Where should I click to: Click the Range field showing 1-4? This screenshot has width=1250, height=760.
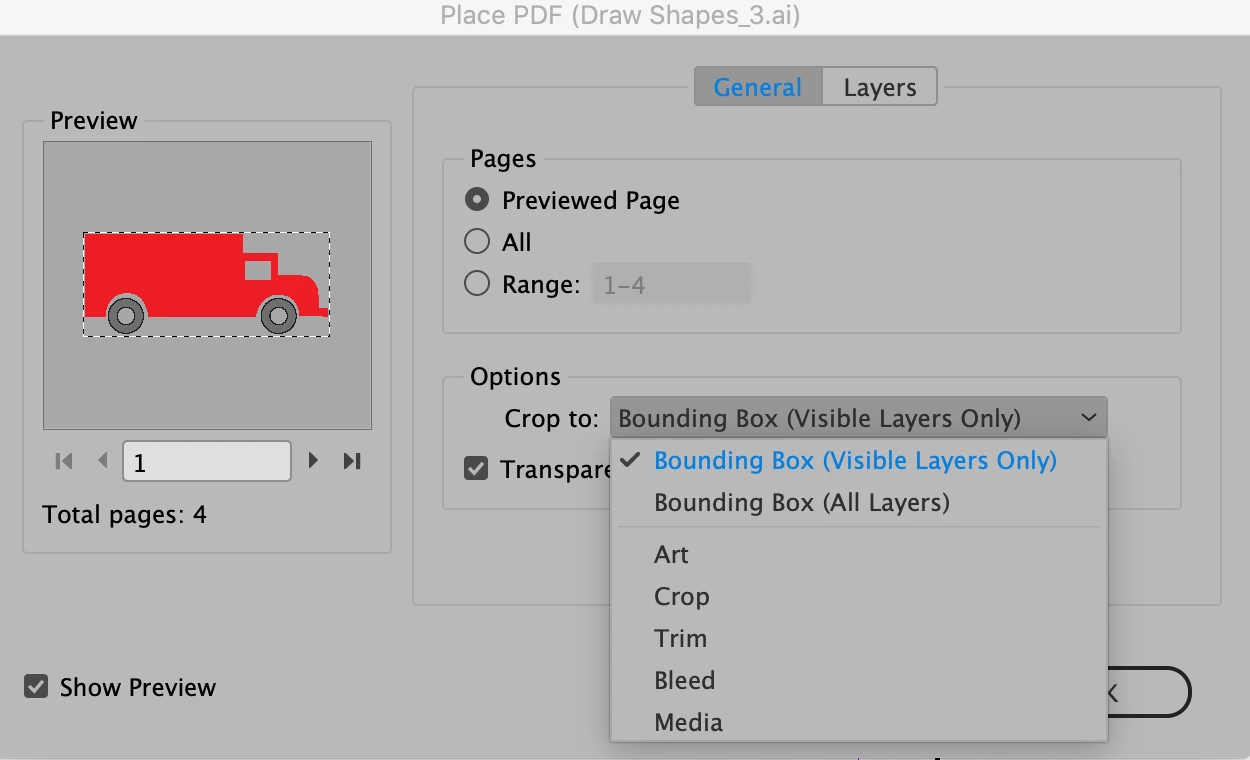[x=672, y=284]
